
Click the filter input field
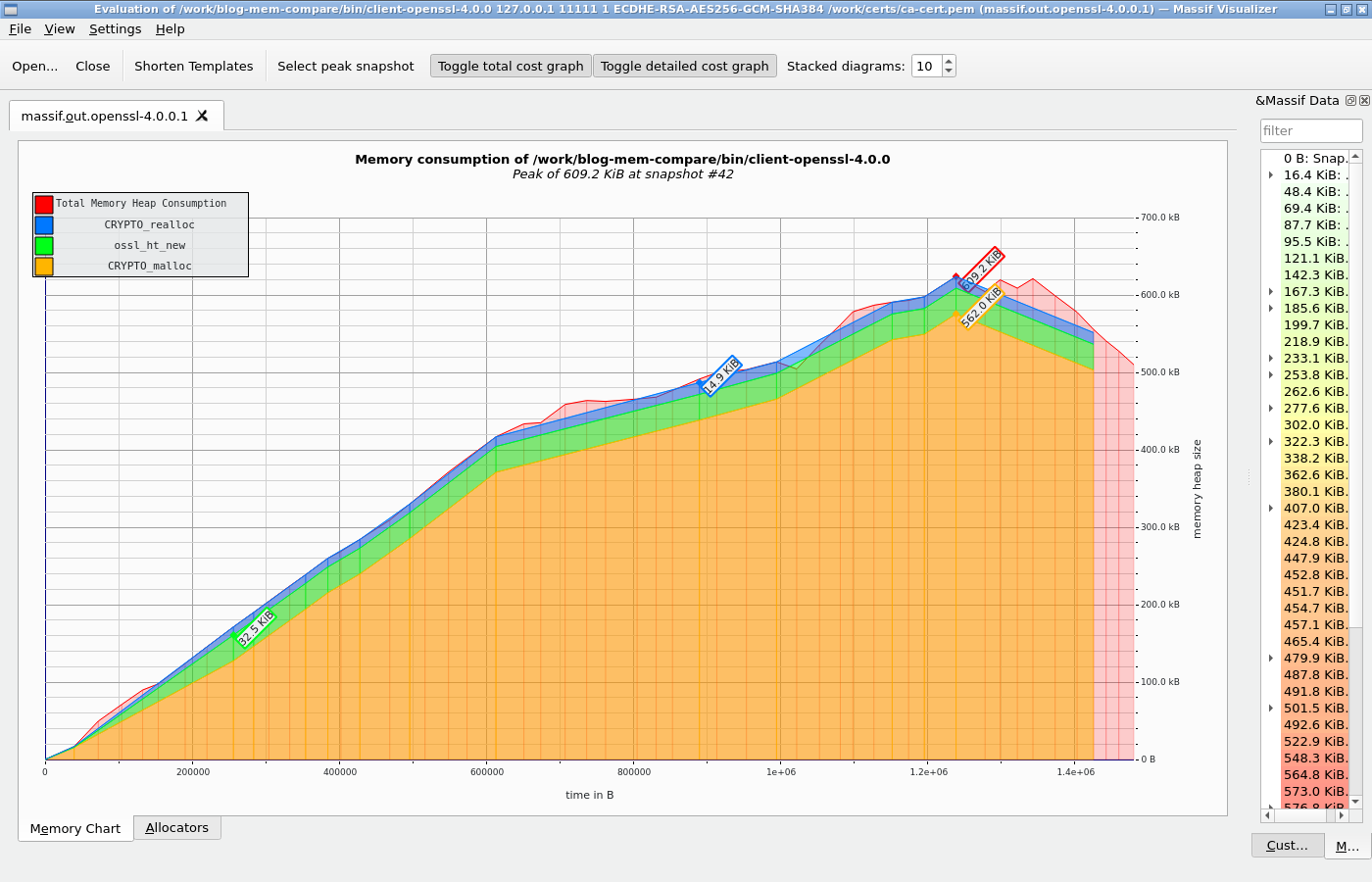[1311, 130]
